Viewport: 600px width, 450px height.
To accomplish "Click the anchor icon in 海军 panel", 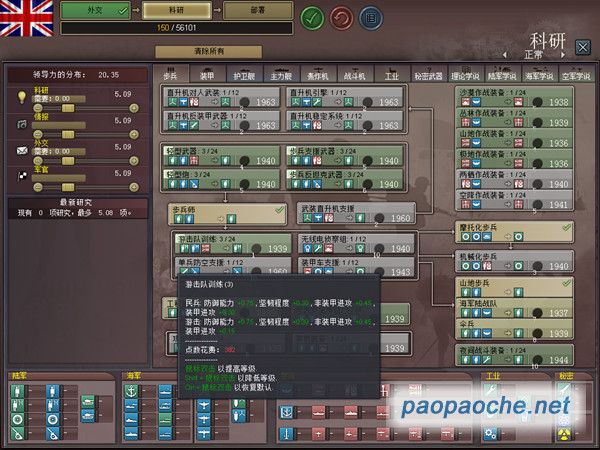I will click(131, 391).
